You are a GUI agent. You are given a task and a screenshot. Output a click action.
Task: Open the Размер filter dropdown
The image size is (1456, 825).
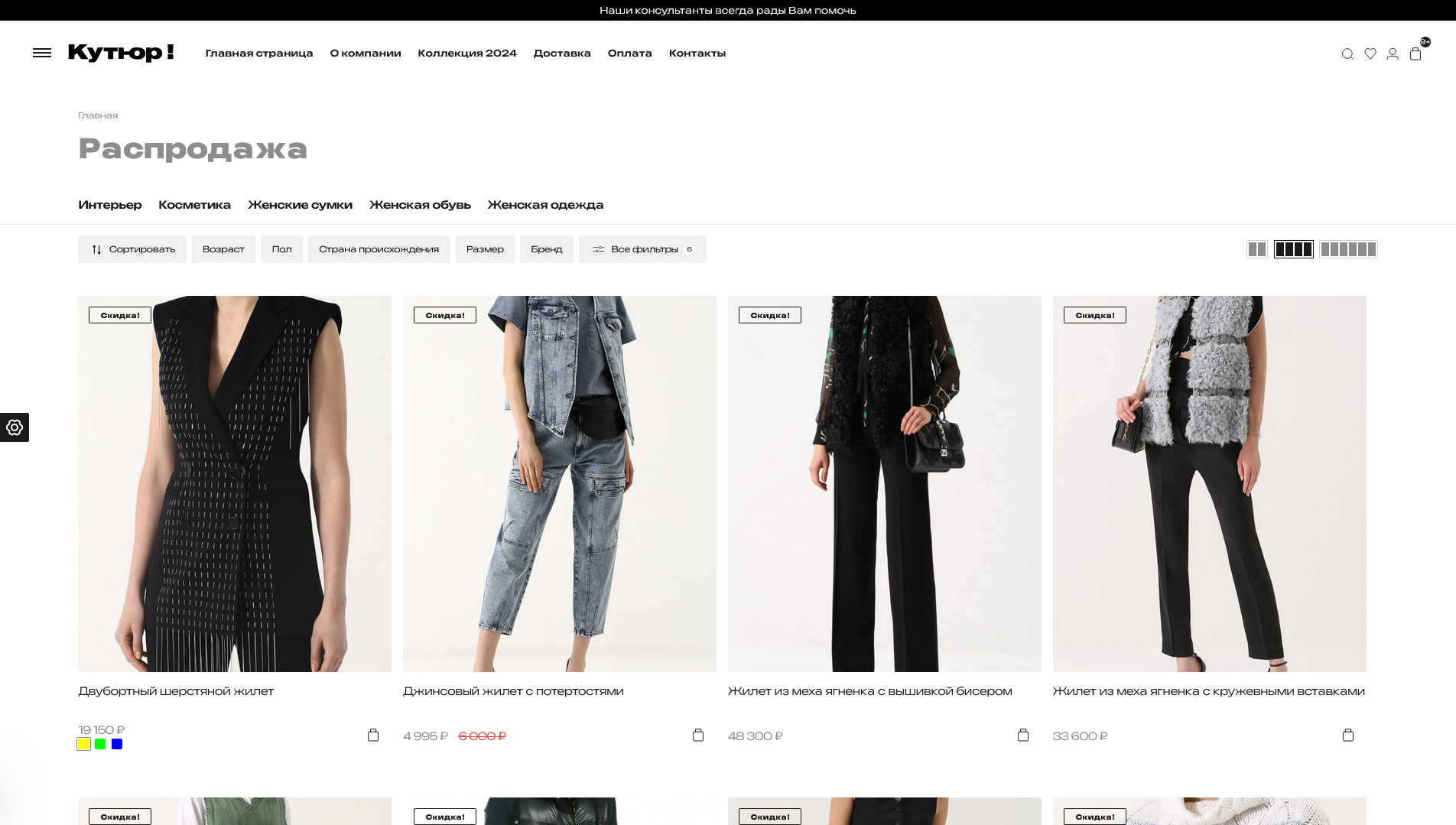pos(485,249)
